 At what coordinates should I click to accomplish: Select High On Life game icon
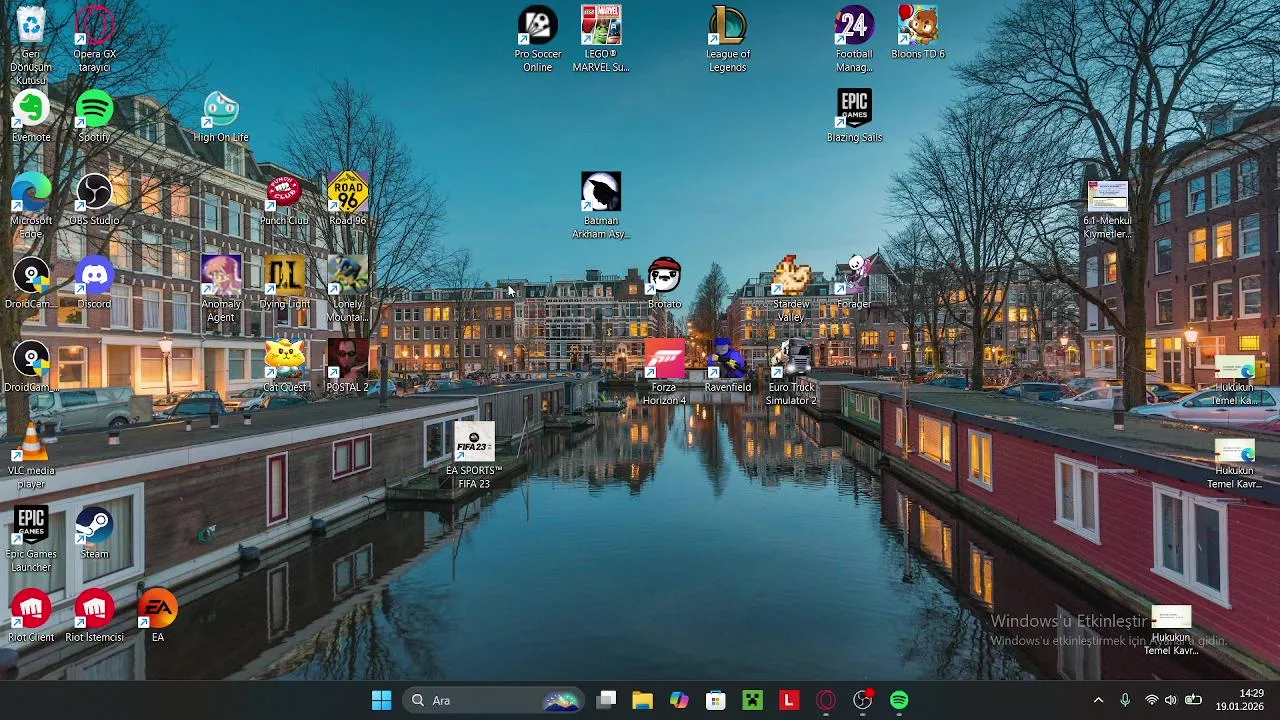pos(221,116)
